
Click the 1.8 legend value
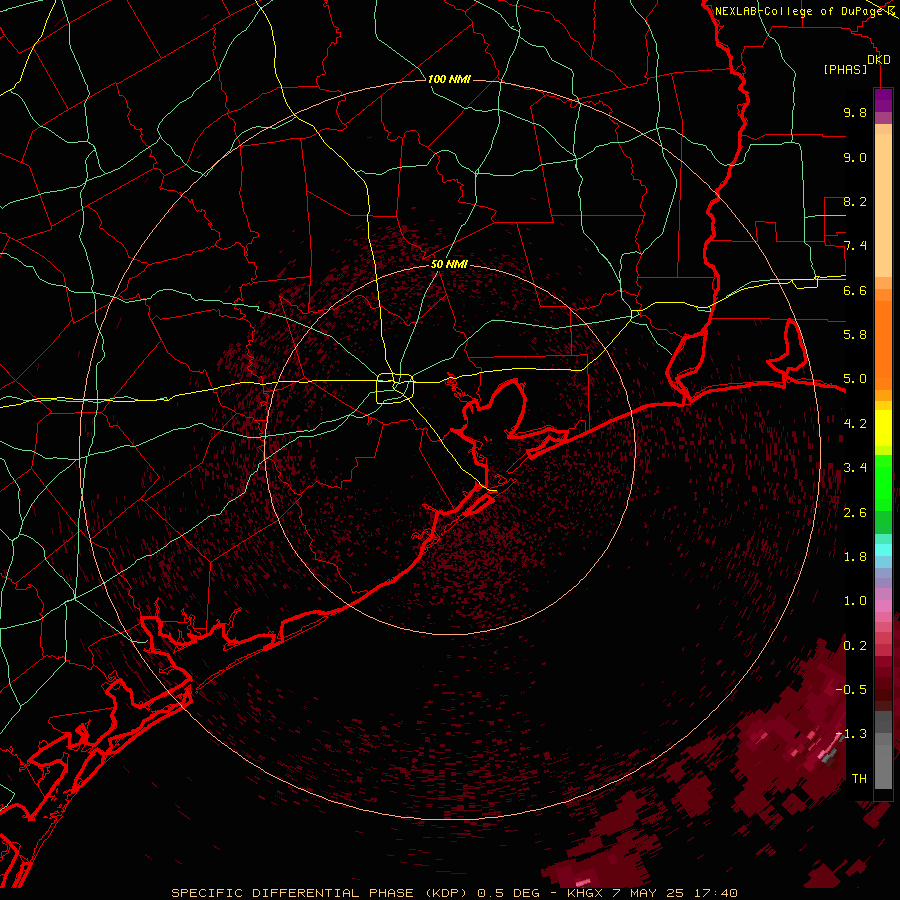855,556
